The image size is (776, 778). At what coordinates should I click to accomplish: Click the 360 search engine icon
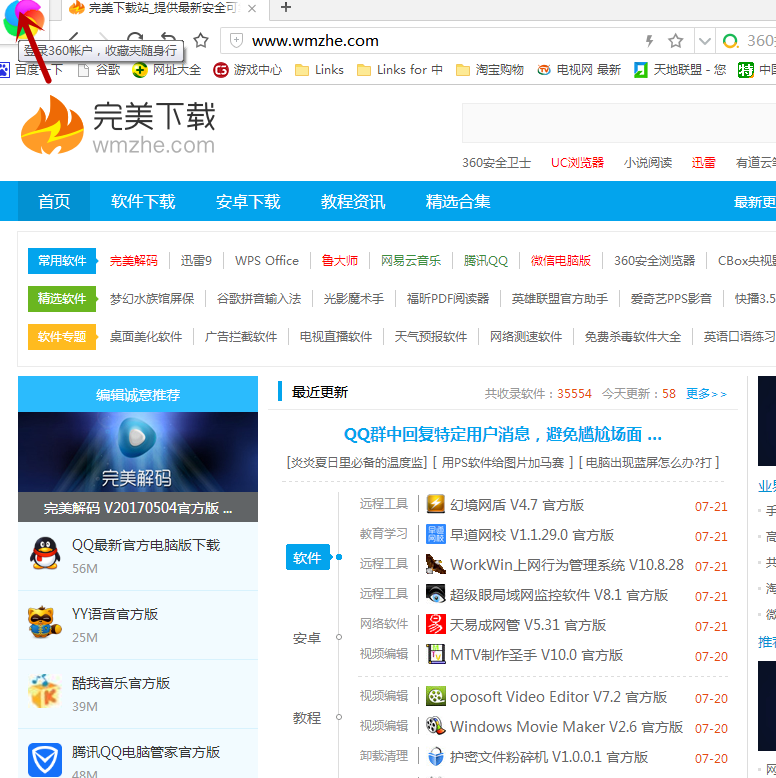click(730, 41)
